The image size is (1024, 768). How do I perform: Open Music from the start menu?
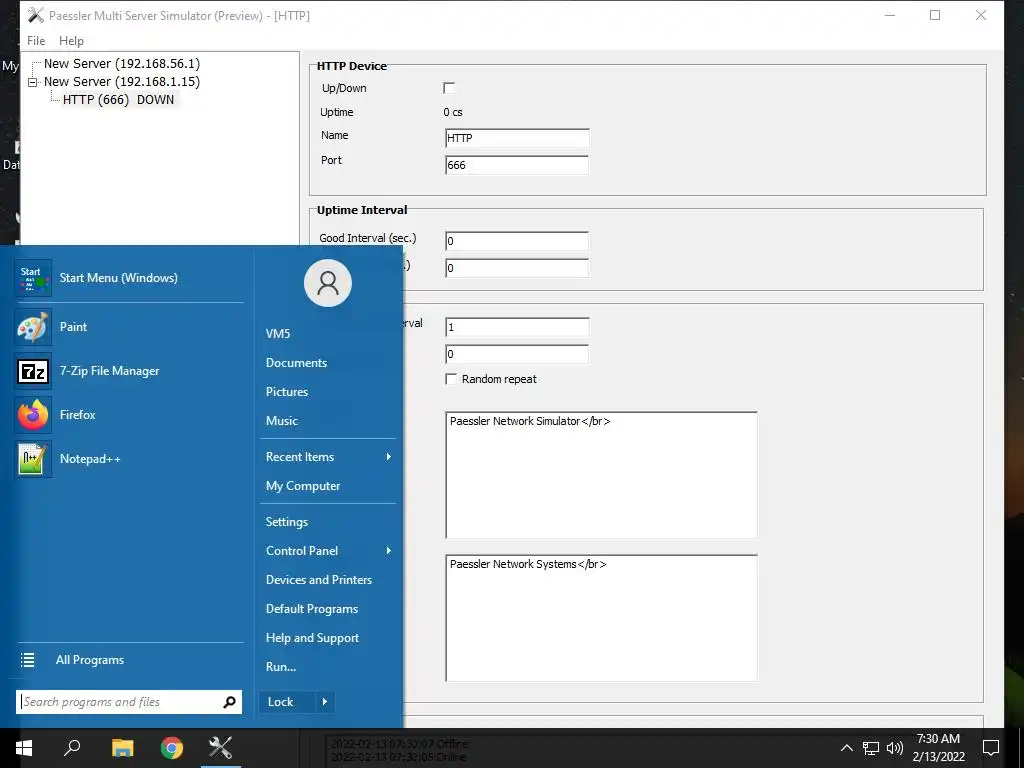click(281, 421)
